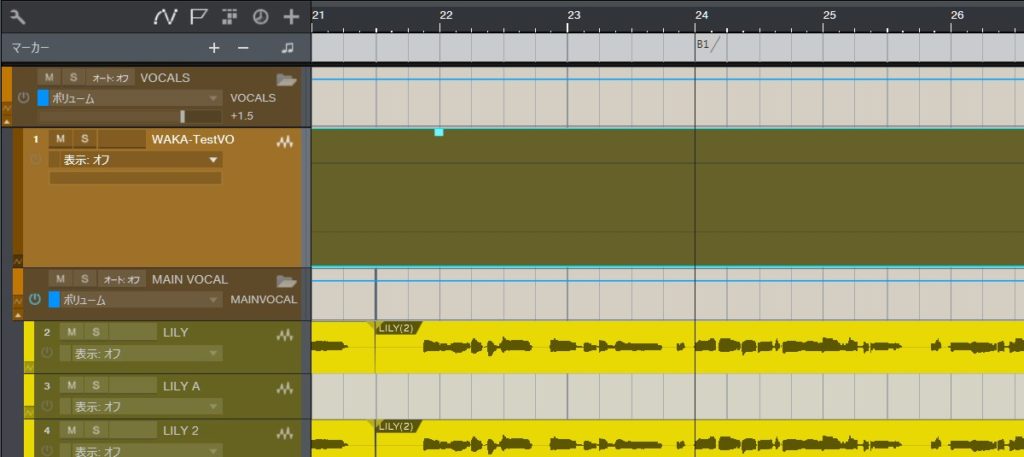Click the waveform icon on LILY A track
1024x457 pixels.
[x=284, y=388]
